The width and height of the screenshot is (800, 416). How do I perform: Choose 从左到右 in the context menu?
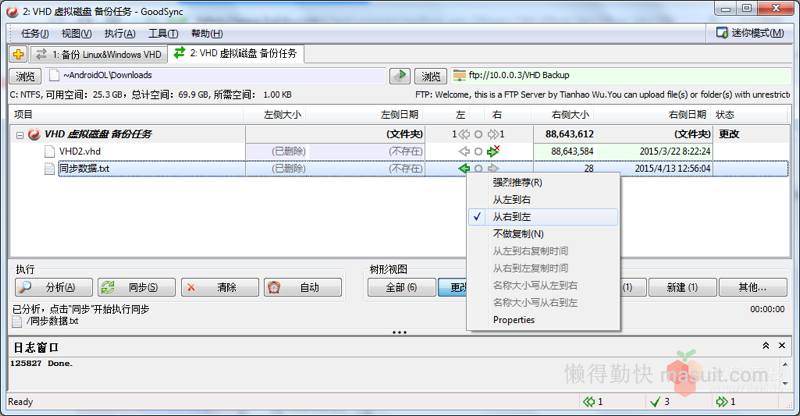pos(543,200)
